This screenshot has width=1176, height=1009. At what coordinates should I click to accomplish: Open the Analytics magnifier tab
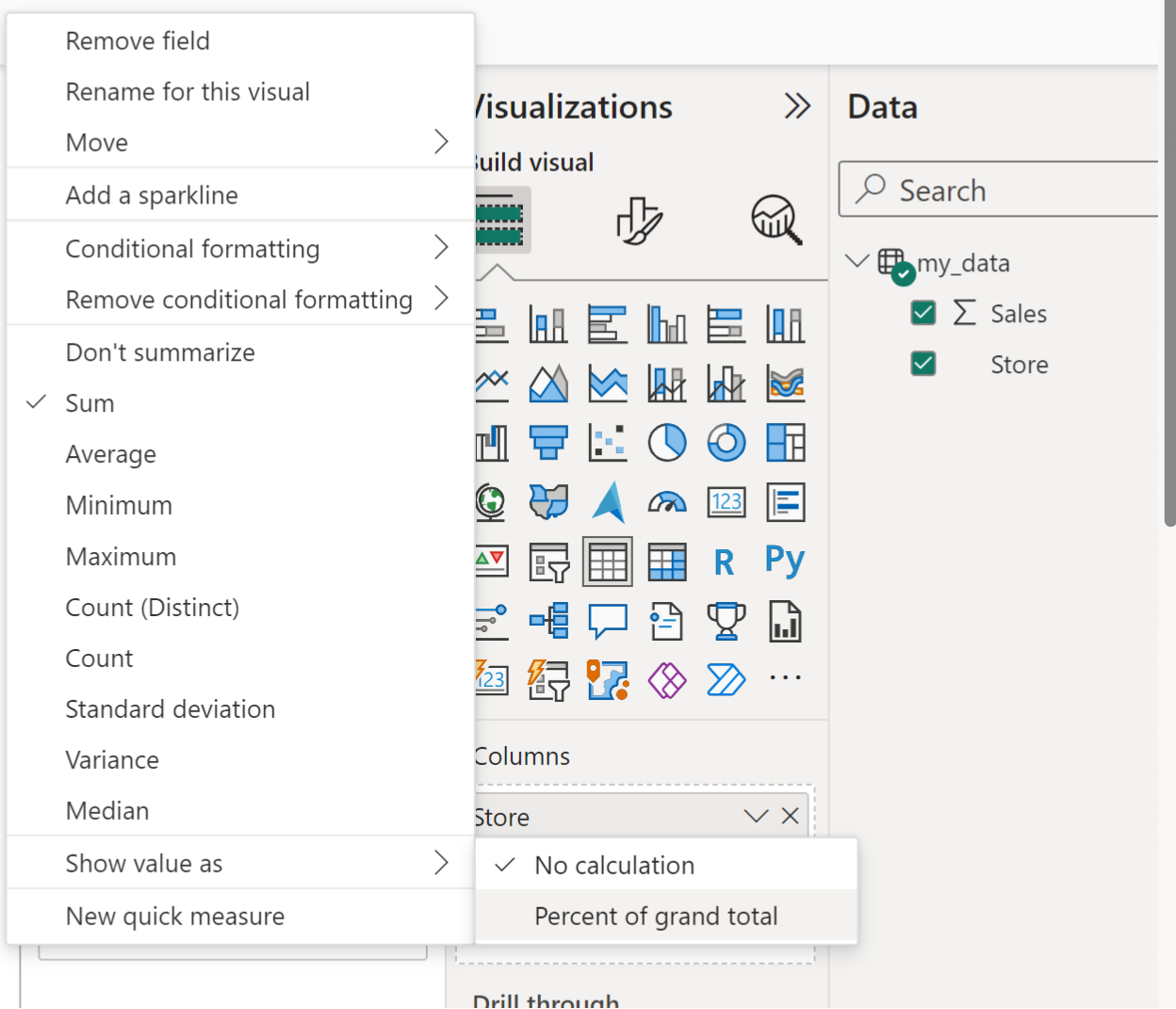click(x=776, y=220)
